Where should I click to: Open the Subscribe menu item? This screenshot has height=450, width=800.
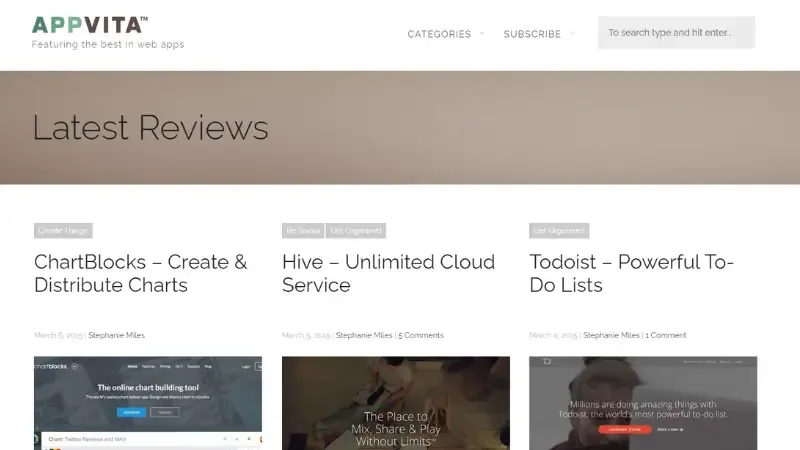tap(532, 34)
